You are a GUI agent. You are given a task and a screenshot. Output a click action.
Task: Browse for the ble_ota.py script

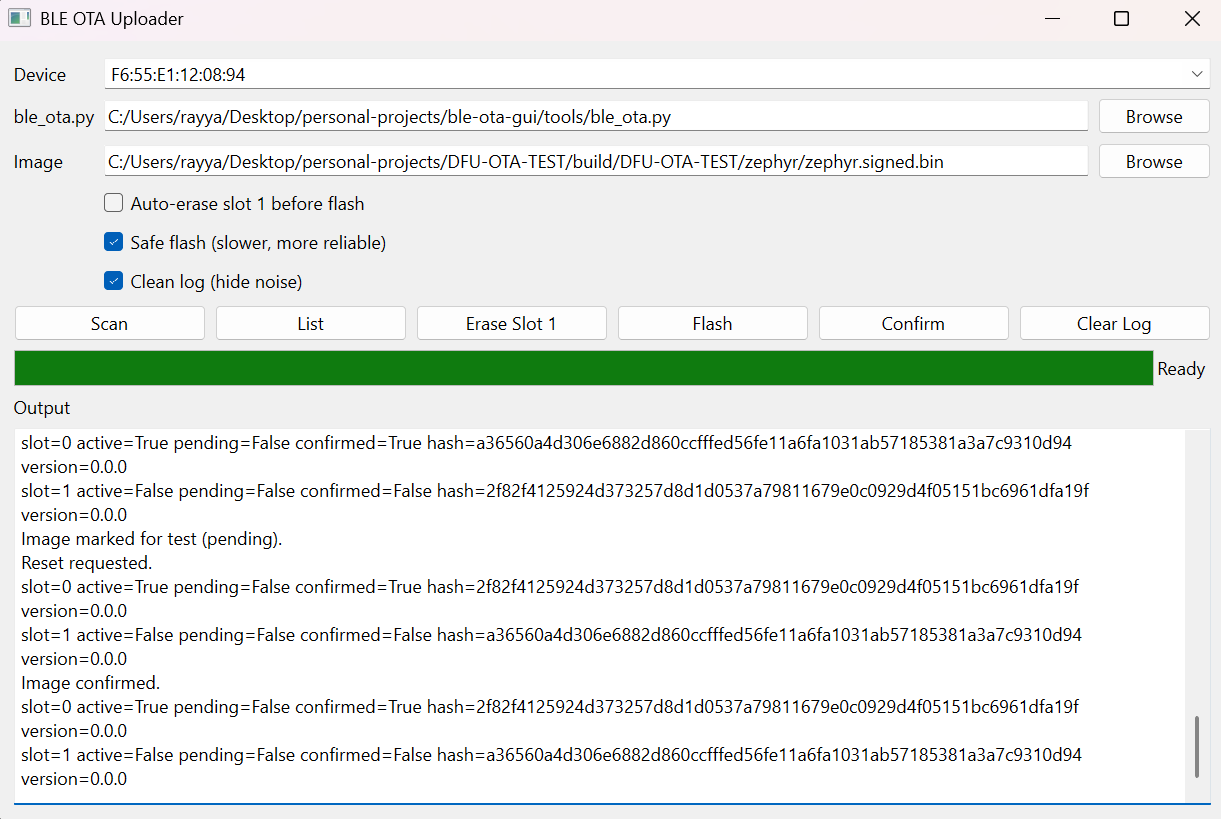point(1154,116)
